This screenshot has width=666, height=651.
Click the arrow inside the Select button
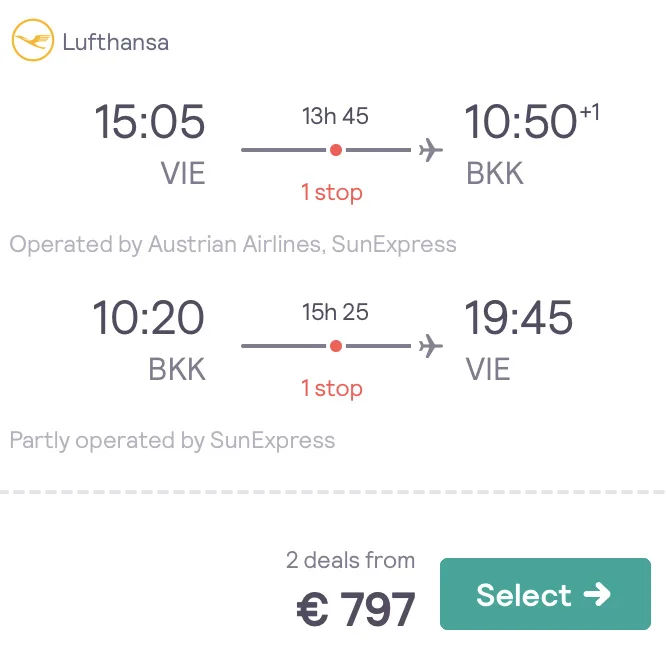(597, 594)
